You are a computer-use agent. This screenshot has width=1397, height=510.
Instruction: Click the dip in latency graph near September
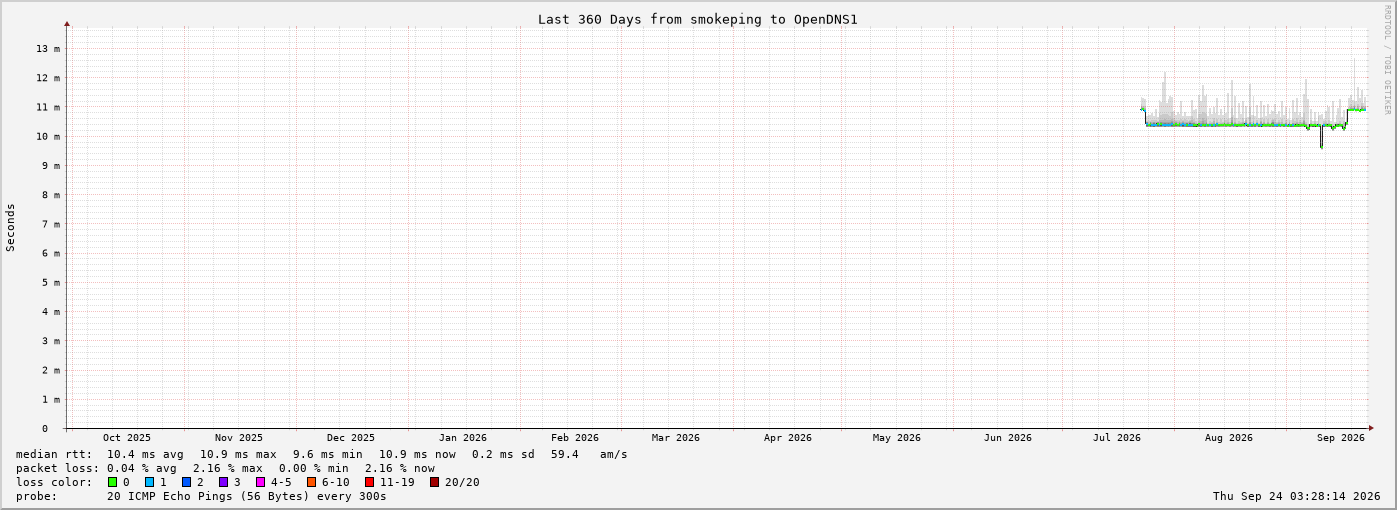pyautogui.click(x=1321, y=138)
